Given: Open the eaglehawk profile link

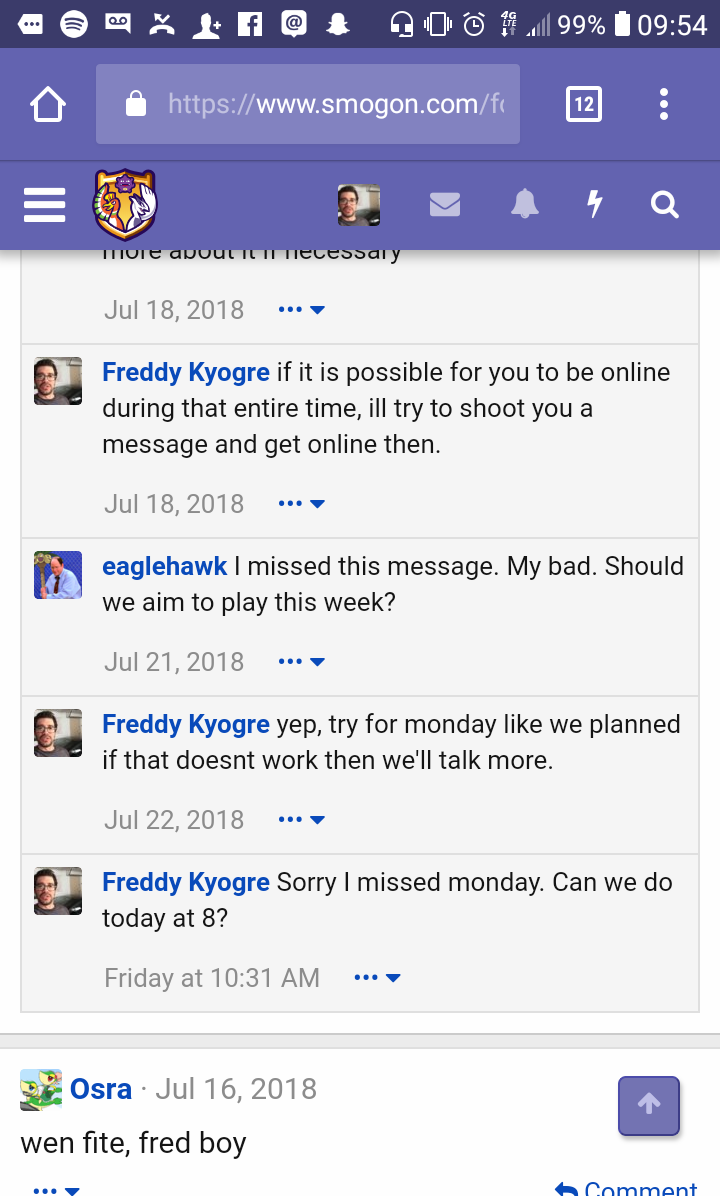Looking at the screenshot, I should coord(165,566).
